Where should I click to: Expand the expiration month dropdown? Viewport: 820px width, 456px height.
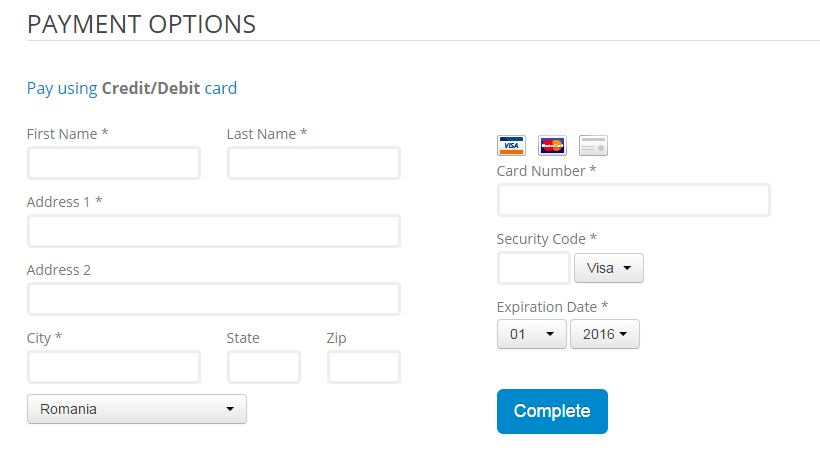(x=532, y=334)
